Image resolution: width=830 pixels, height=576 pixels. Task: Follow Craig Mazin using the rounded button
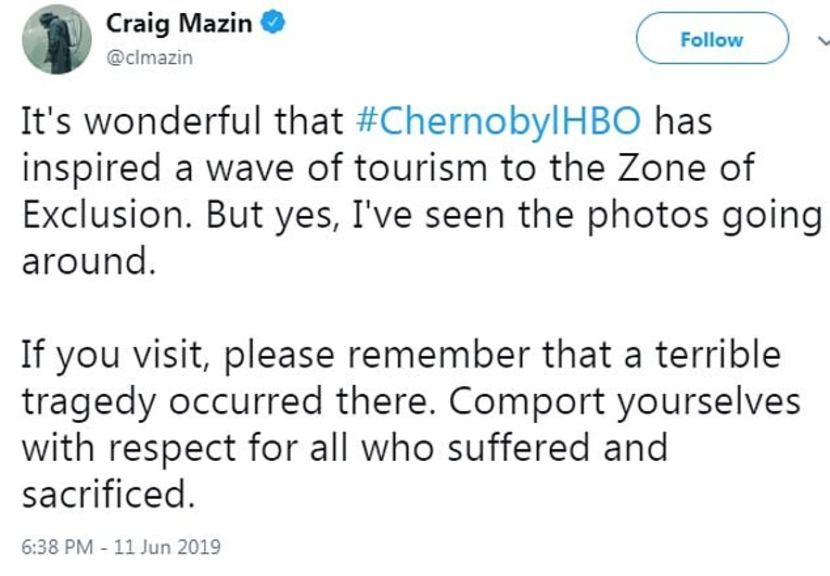710,40
